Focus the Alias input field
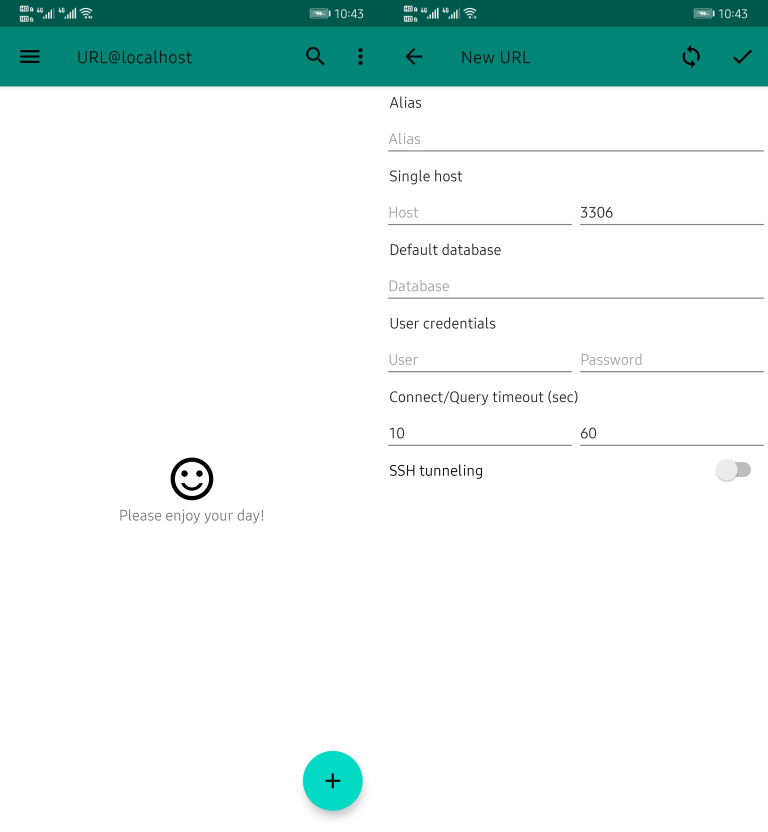Viewport: 768px width, 832px height. click(x=576, y=139)
